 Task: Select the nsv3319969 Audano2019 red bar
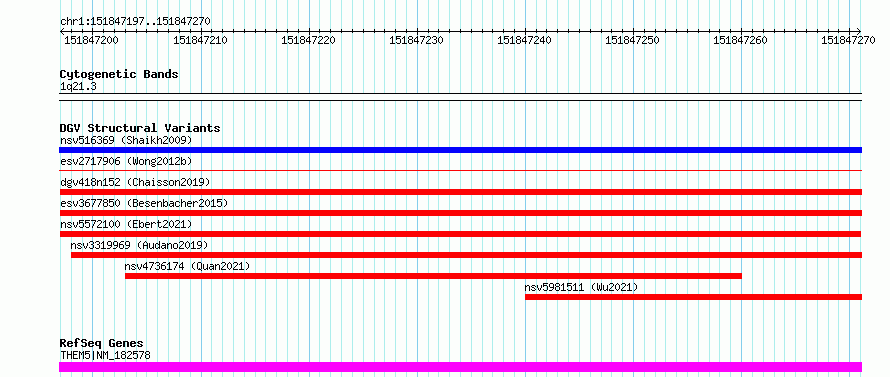coord(466,255)
